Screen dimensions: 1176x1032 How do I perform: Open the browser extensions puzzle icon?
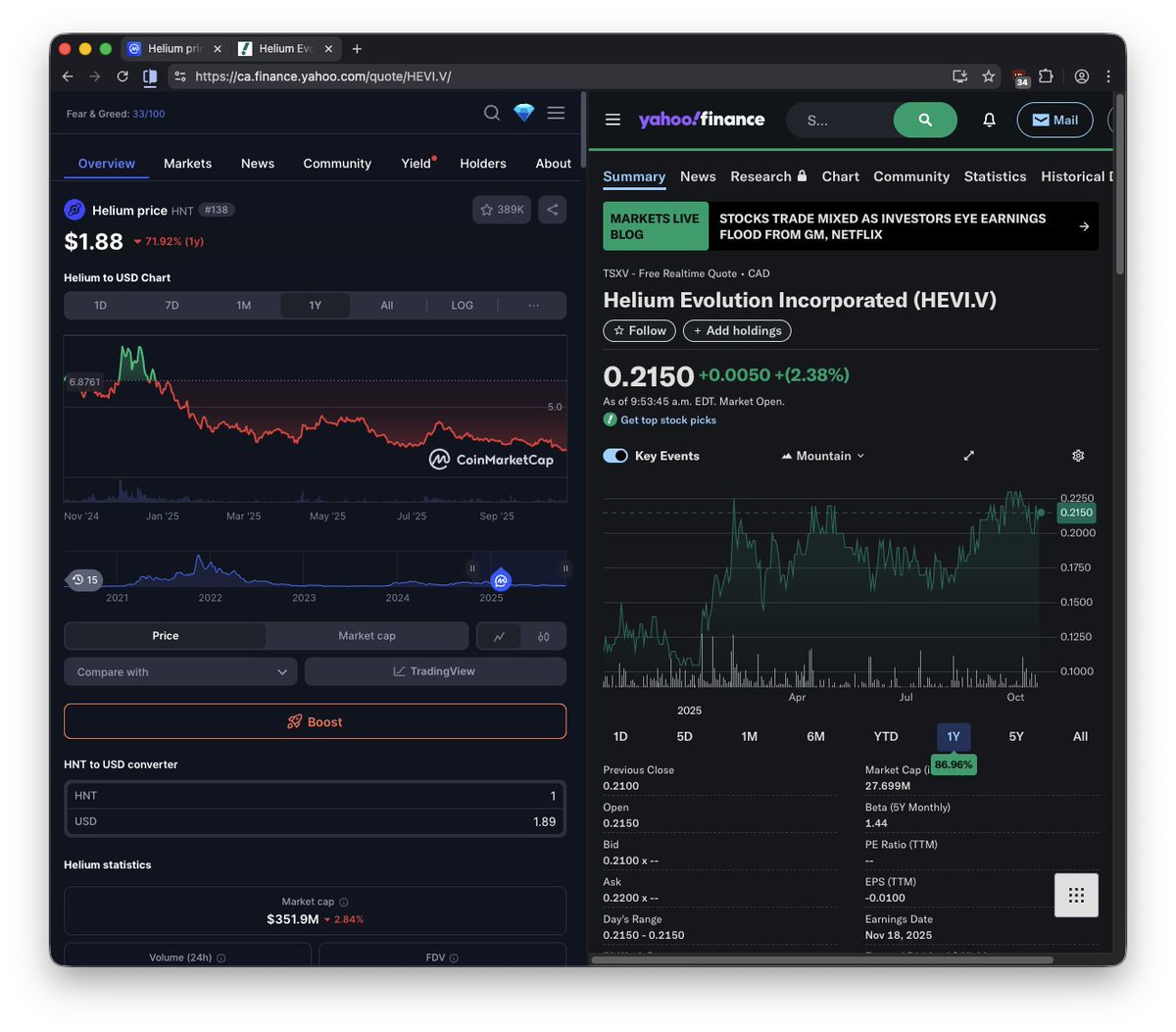(x=1046, y=76)
